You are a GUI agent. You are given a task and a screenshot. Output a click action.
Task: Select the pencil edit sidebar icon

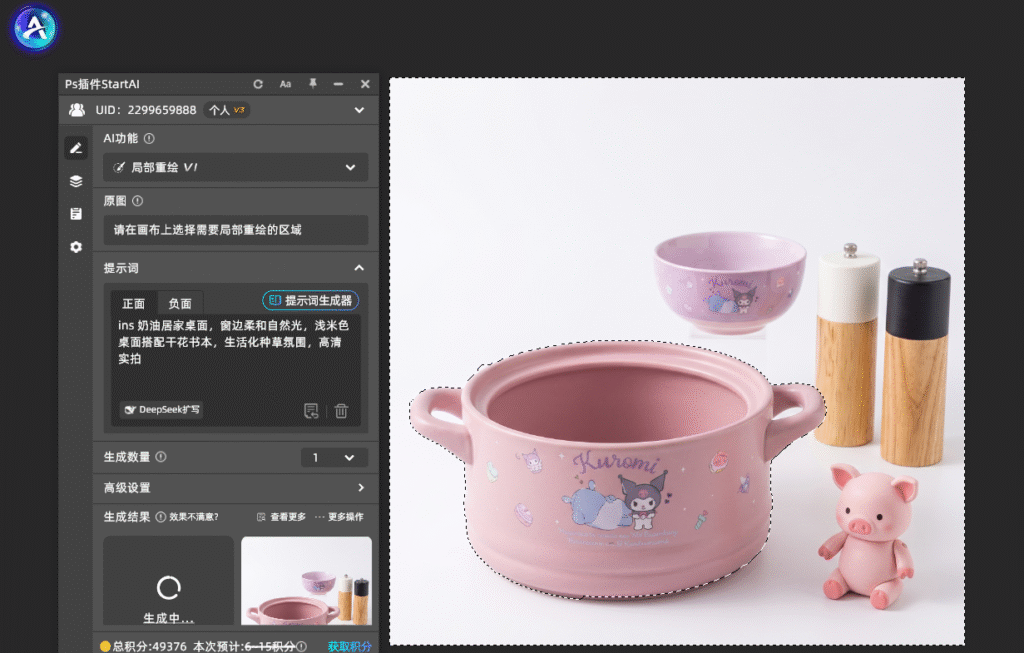point(76,148)
